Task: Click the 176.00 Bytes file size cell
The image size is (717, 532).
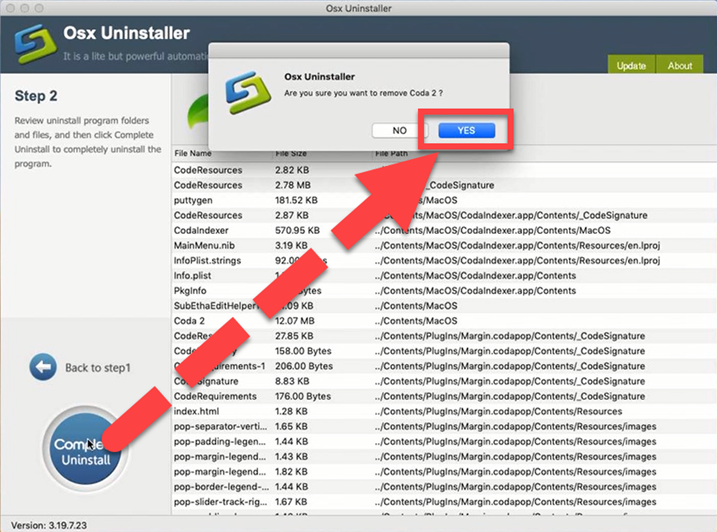Action: (x=303, y=396)
